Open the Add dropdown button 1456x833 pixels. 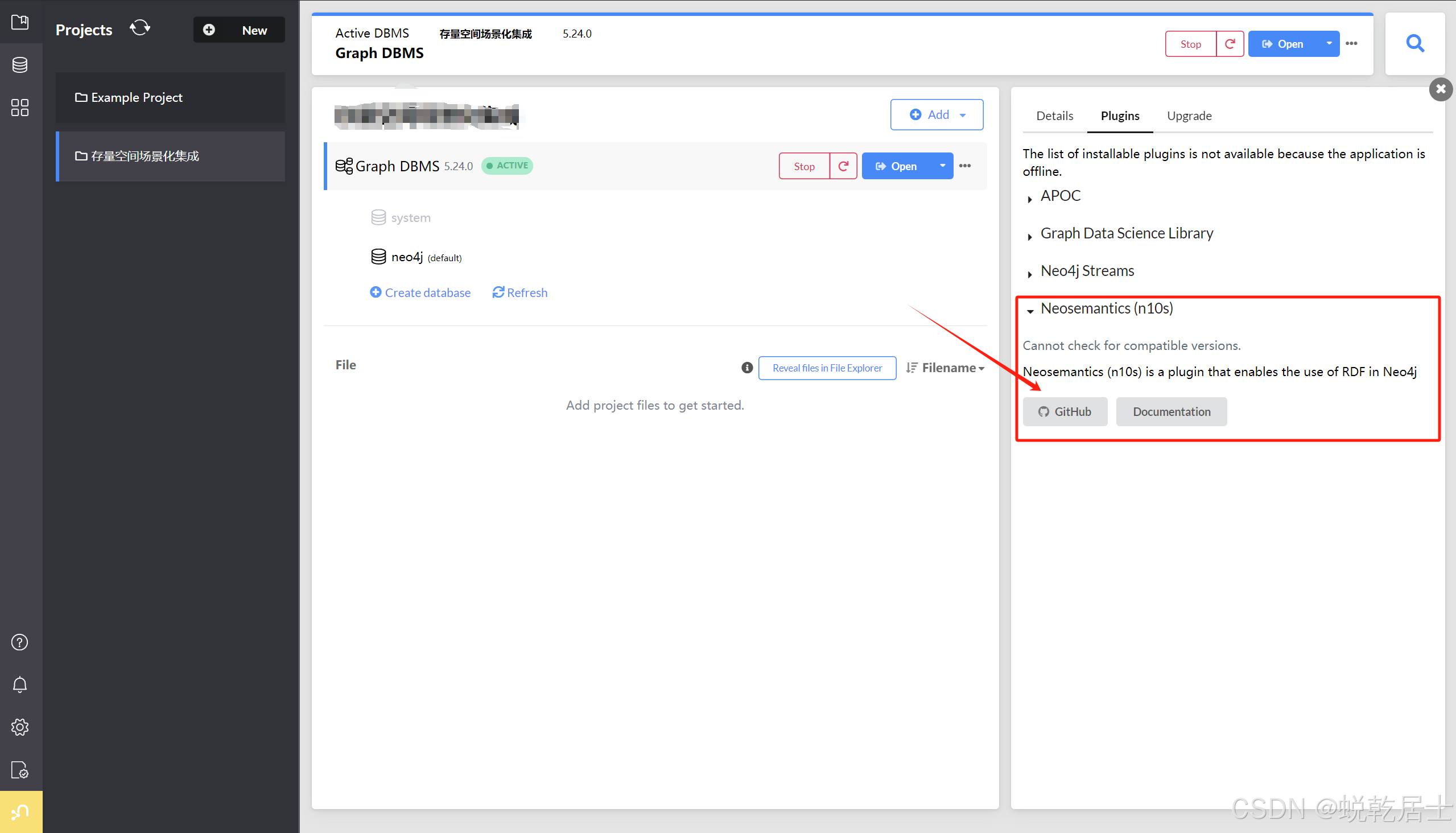click(937, 114)
